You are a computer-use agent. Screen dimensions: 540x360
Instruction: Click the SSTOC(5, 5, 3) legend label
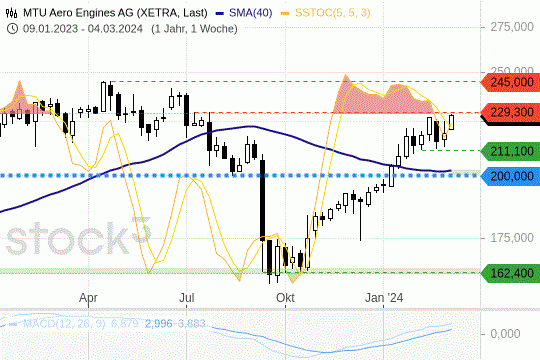pyautogui.click(x=333, y=13)
